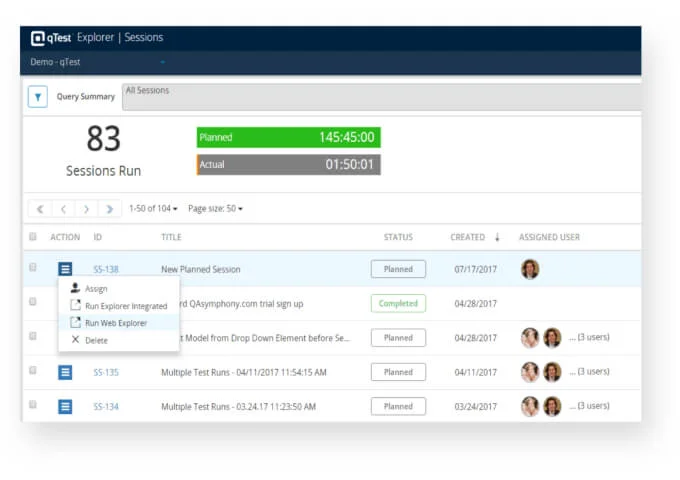Select Run Explorer Integrated menu entry
Viewport: 680px width, 480px height.
119,306
